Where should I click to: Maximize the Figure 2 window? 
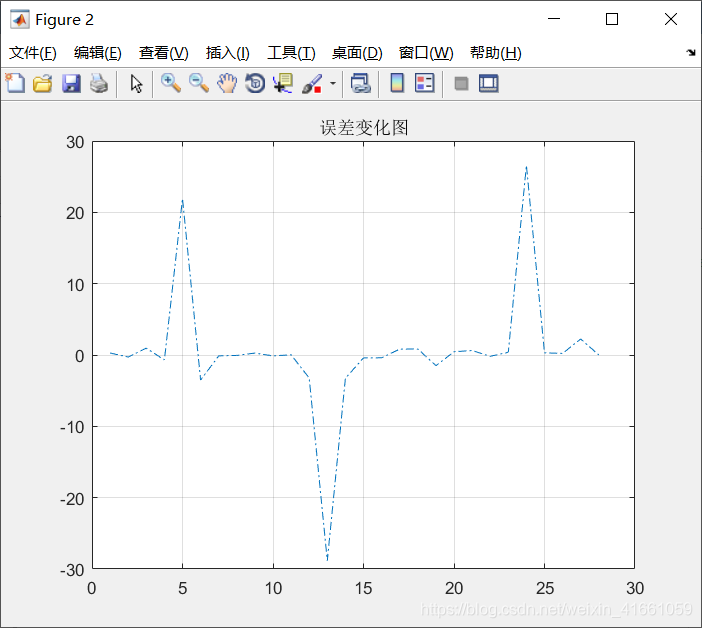[x=612, y=19]
